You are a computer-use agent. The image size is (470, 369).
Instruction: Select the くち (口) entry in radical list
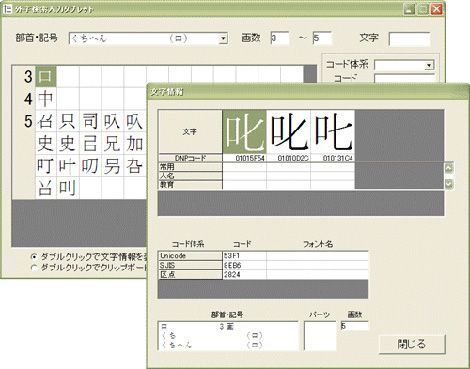(228, 335)
